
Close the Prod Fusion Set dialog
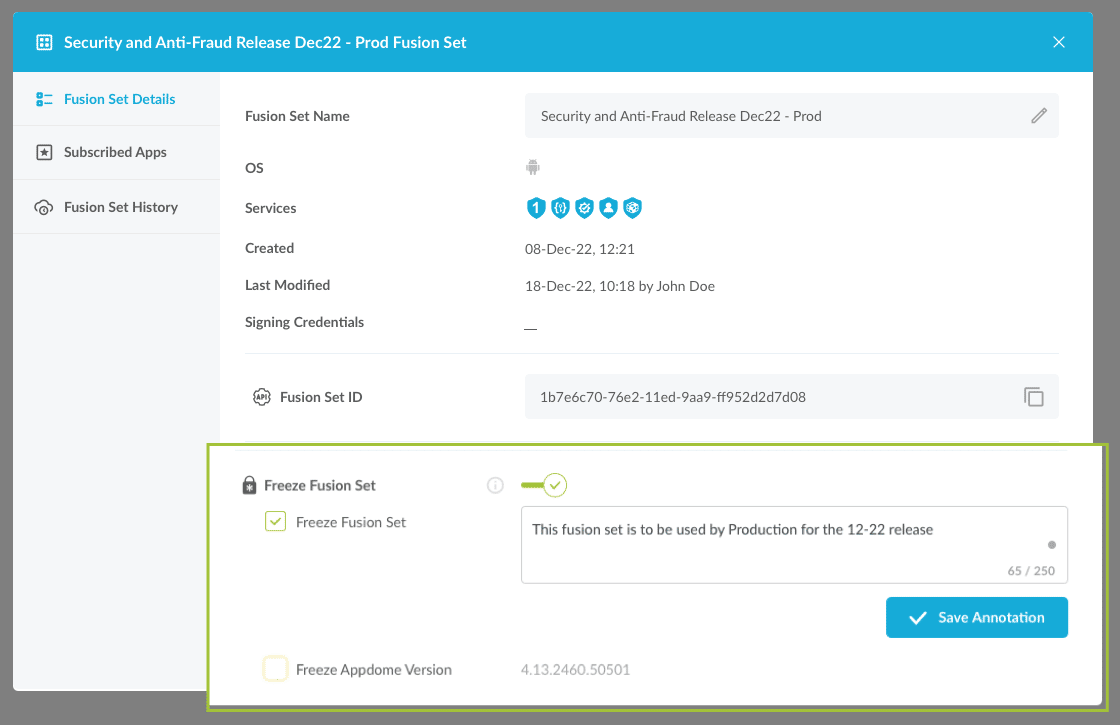[x=1059, y=42]
